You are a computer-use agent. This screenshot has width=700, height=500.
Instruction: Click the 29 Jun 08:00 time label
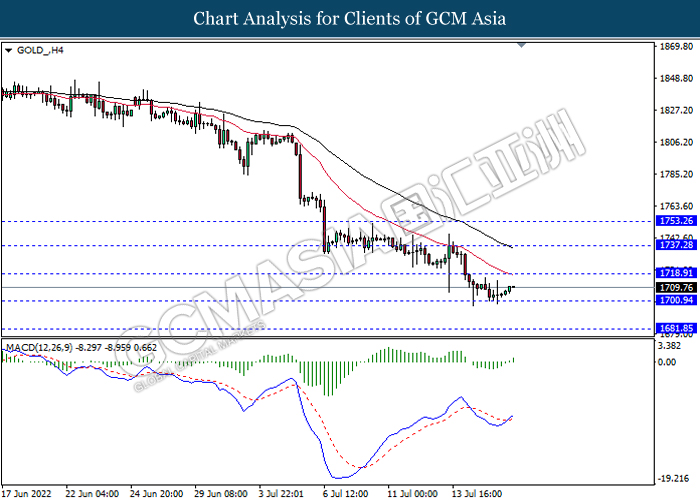[x=221, y=494]
